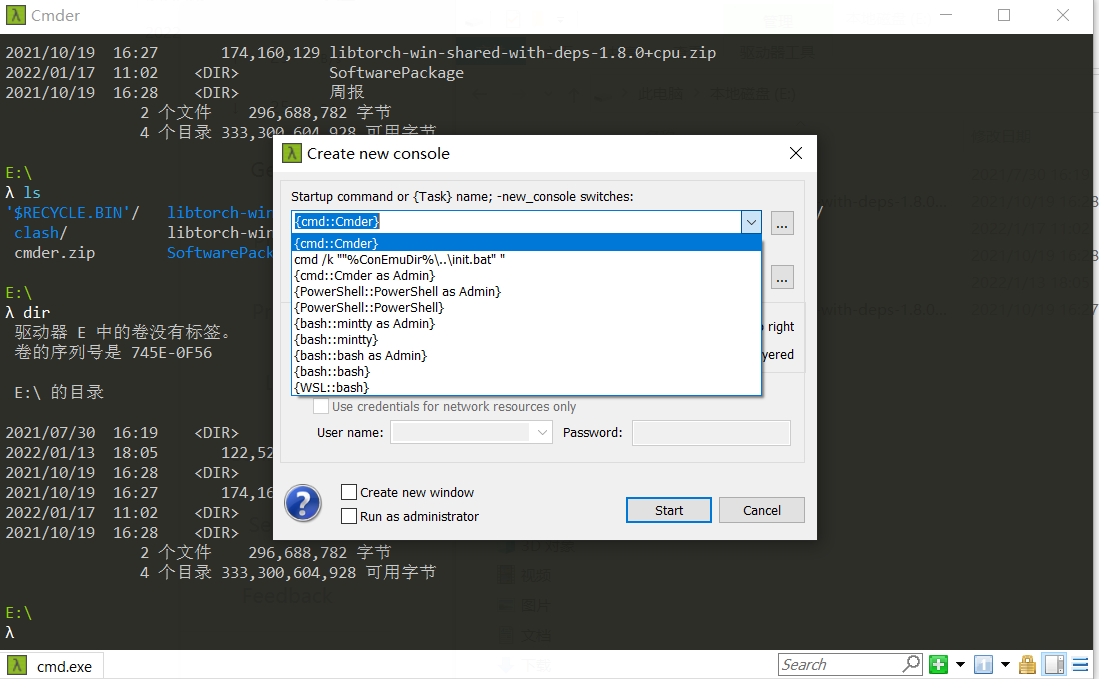Image resolution: width=1099 pixels, height=679 pixels.
Task: Click the Password input field
Action: coord(711,432)
